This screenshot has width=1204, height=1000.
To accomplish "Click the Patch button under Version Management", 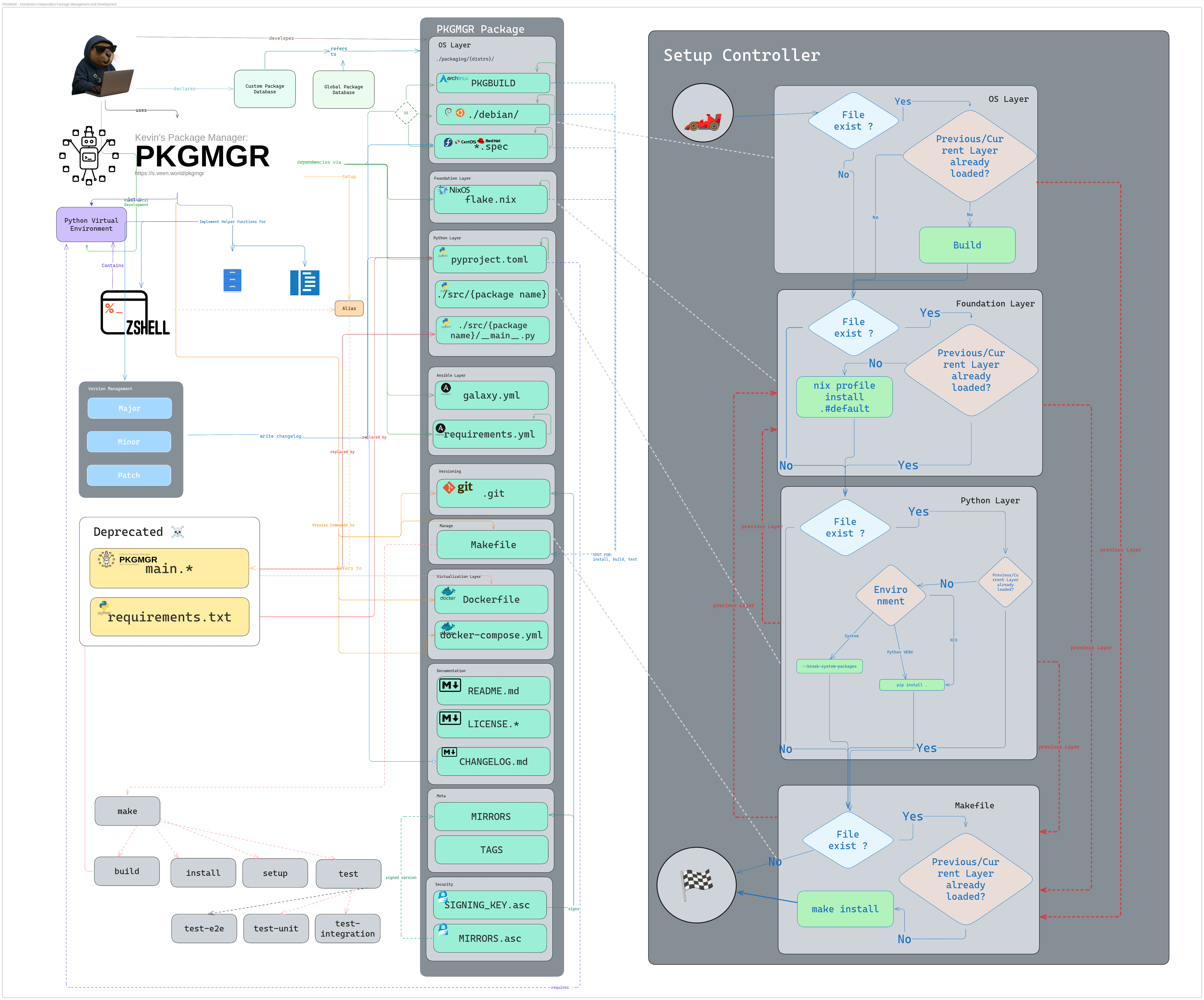I will 128,475.
